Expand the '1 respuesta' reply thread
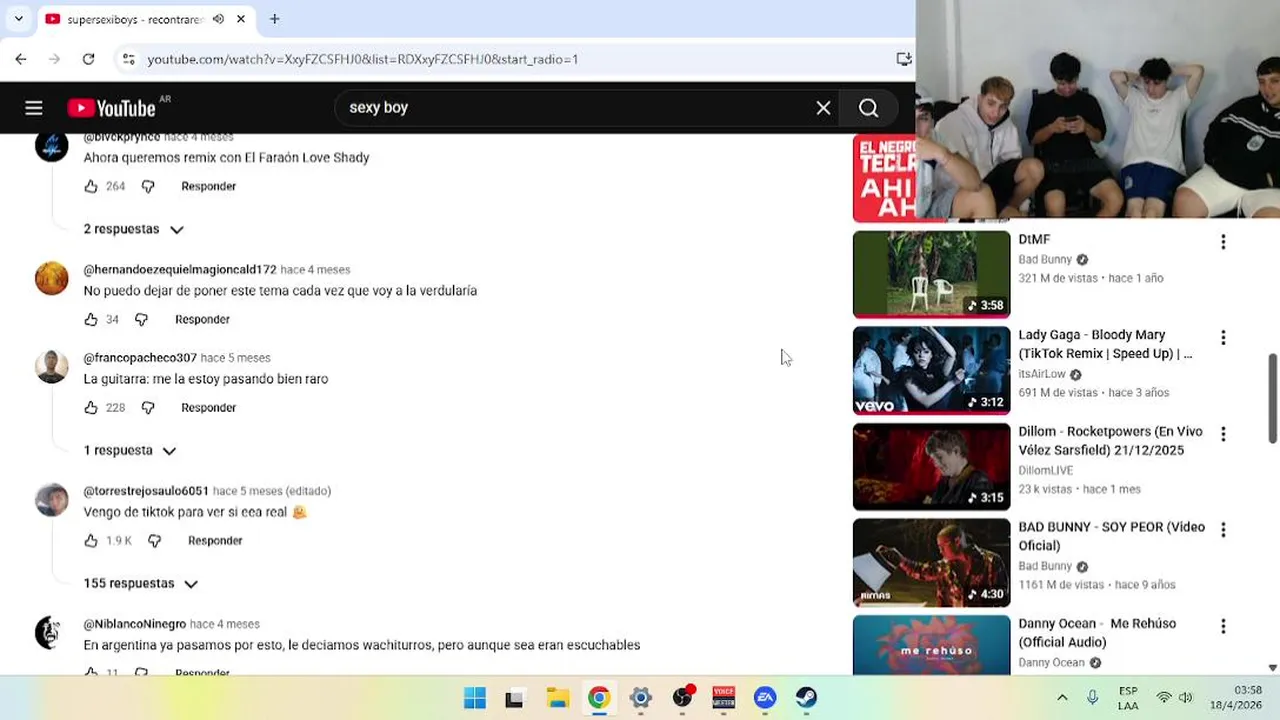The width and height of the screenshot is (1280, 720). pyautogui.click(x=130, y=450)
